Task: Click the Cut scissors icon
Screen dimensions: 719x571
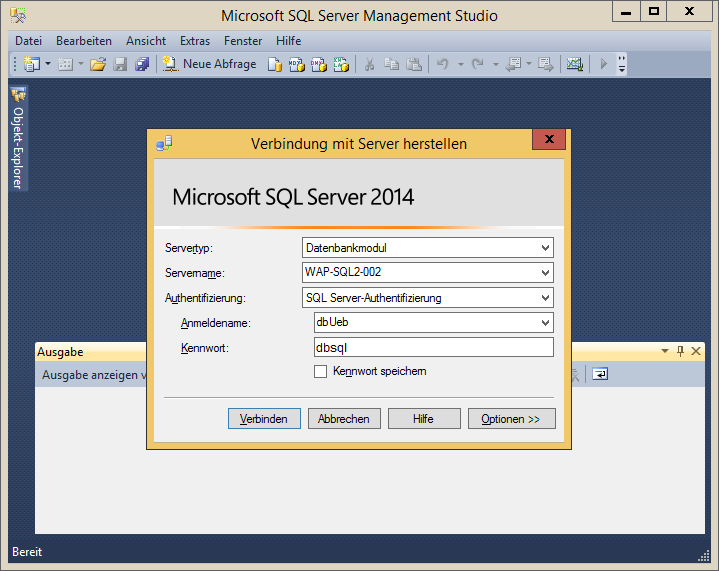Action: [369, 64]
